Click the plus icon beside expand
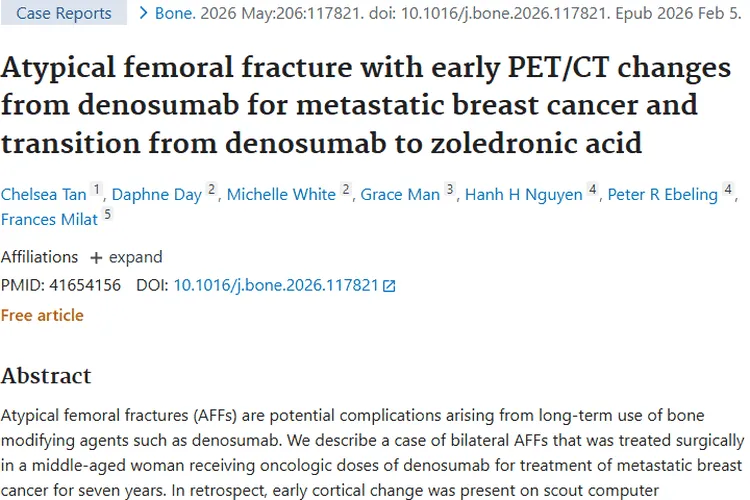This screenshot has width=750, height=500. pyautogui.click(x=96, y=258)
